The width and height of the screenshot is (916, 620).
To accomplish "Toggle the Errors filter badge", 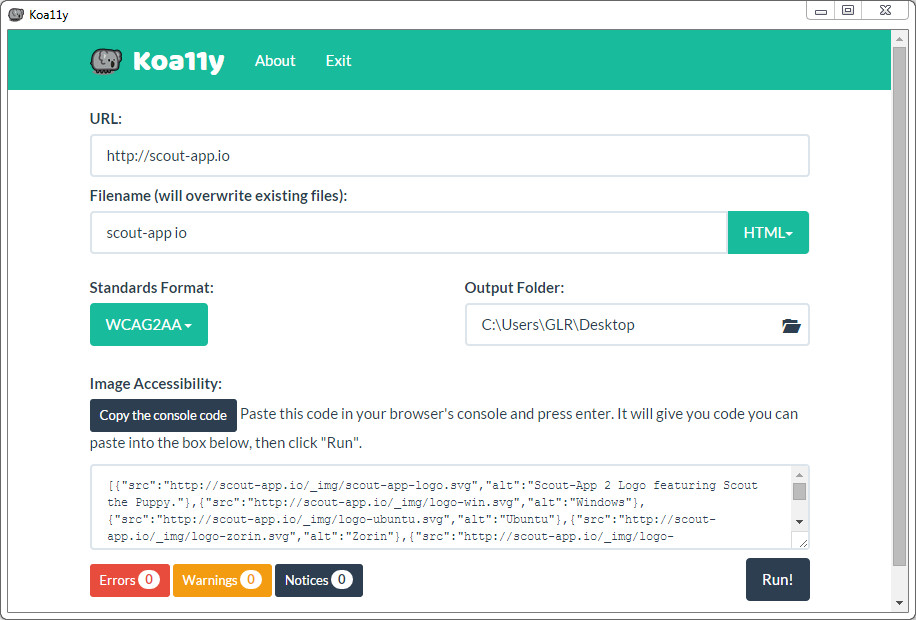I will tap(130, 580).
